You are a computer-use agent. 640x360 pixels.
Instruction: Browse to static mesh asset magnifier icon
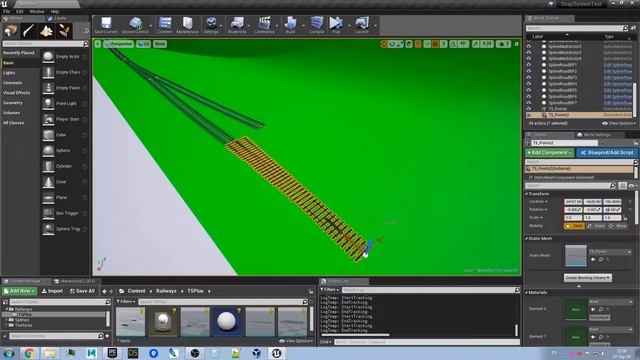pos(601,260)
